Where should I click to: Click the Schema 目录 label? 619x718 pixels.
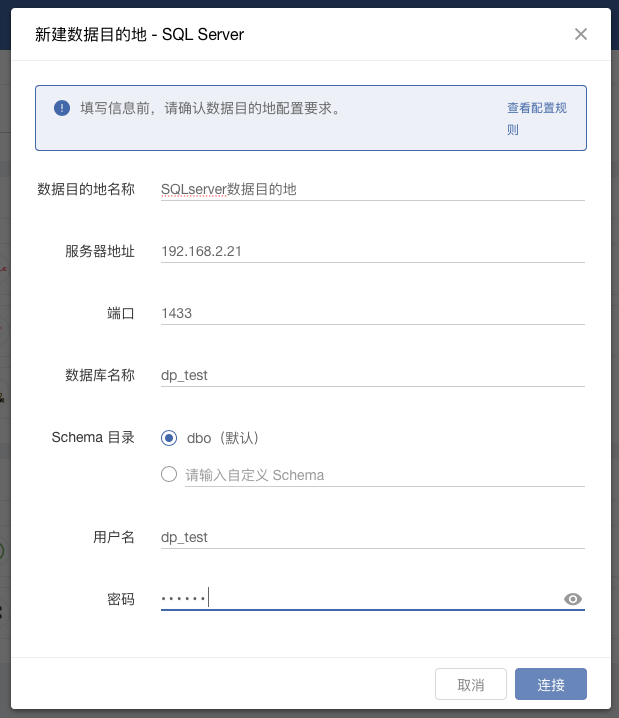coord(93,438)
